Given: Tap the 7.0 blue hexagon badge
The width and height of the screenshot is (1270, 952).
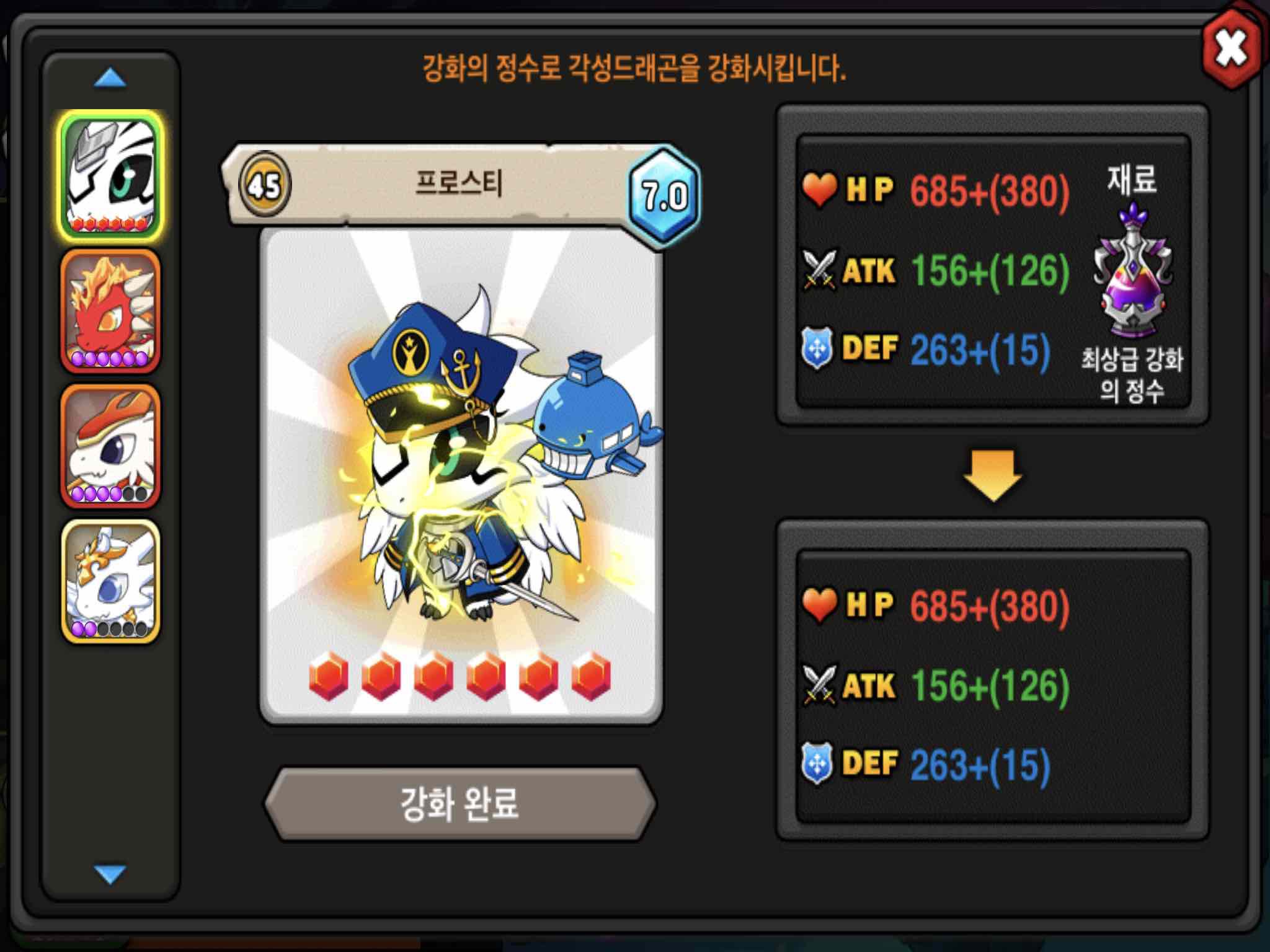Looking at the screenshot, I should click(664, 196).
